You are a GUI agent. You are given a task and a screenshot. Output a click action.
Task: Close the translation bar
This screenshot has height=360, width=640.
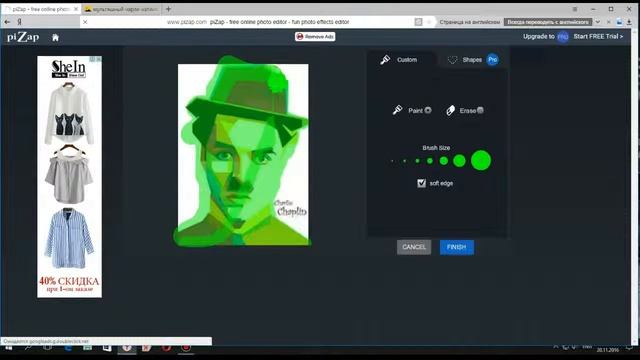pos(609,22)
